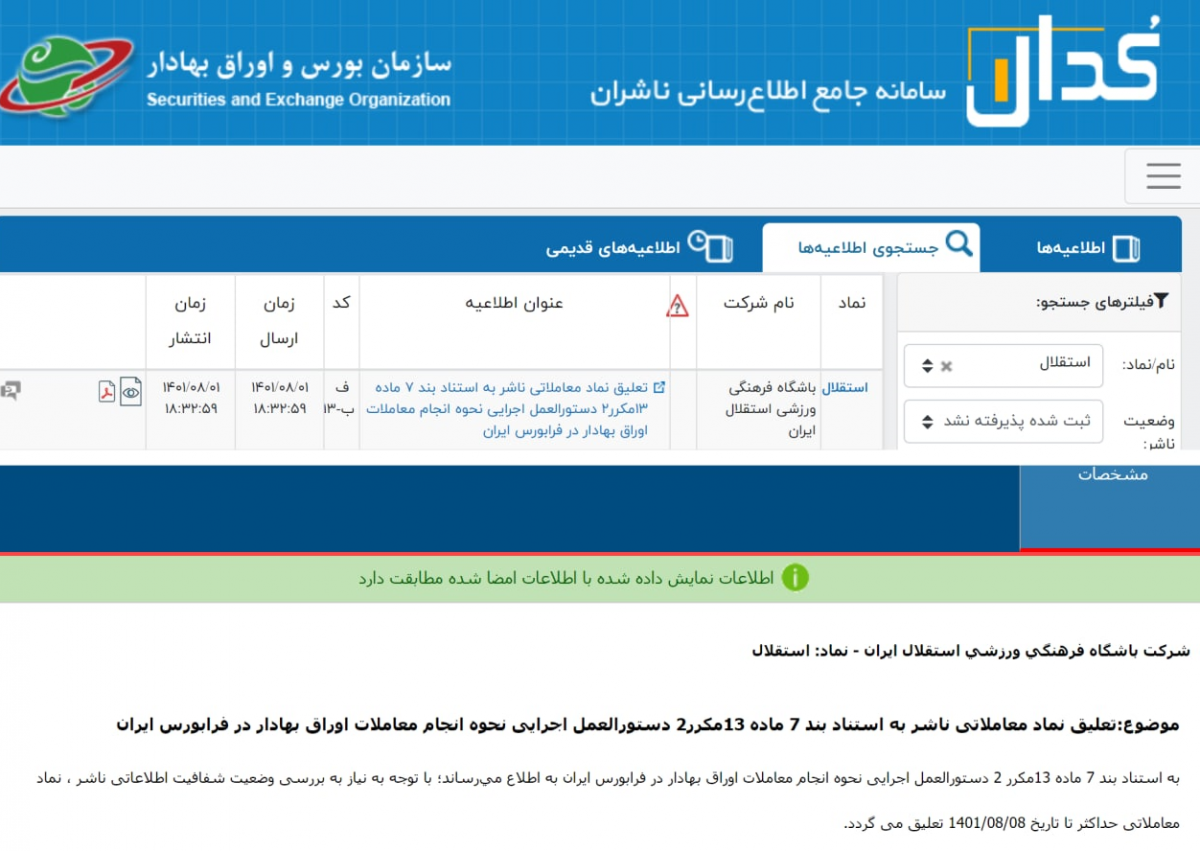Open the مشخصات tab
The width and height of the screenshot is (1200, 851).
pos(1112,475)
